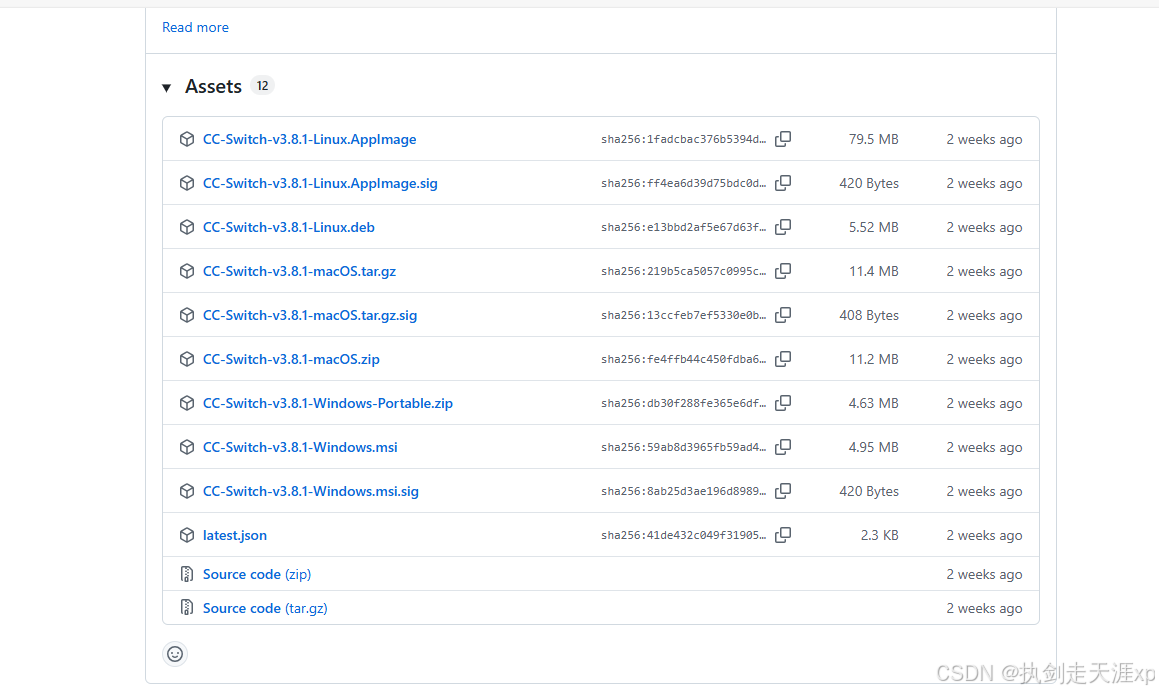
Task: Download CC-Switch-v3.8.1-macOS.zip
Action: click(x=291, y=359)
